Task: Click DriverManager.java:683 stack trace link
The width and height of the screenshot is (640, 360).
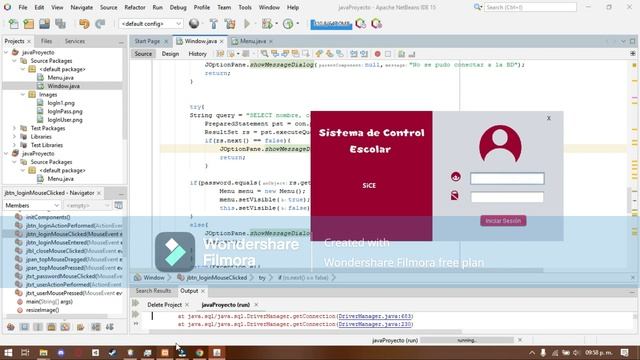Action: click(x=375, y=316)
